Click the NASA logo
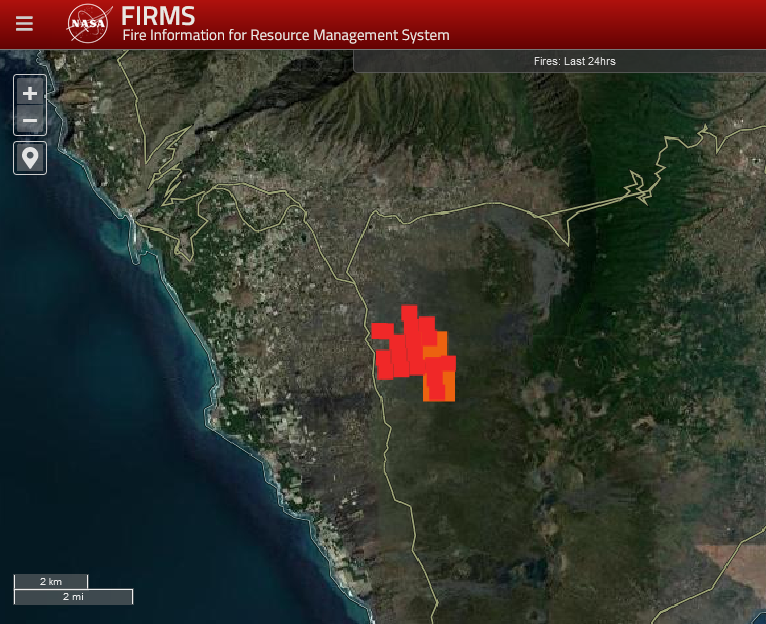Screen dimensions: 766x624 coord(89,23)
